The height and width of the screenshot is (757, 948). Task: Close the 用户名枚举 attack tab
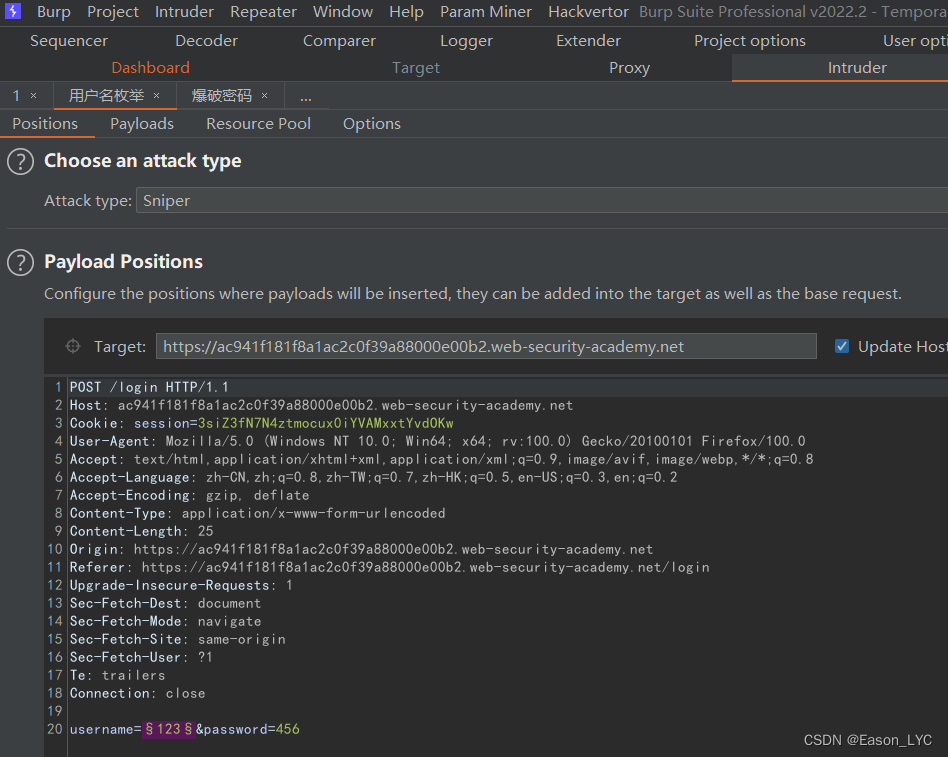[157, 96]
